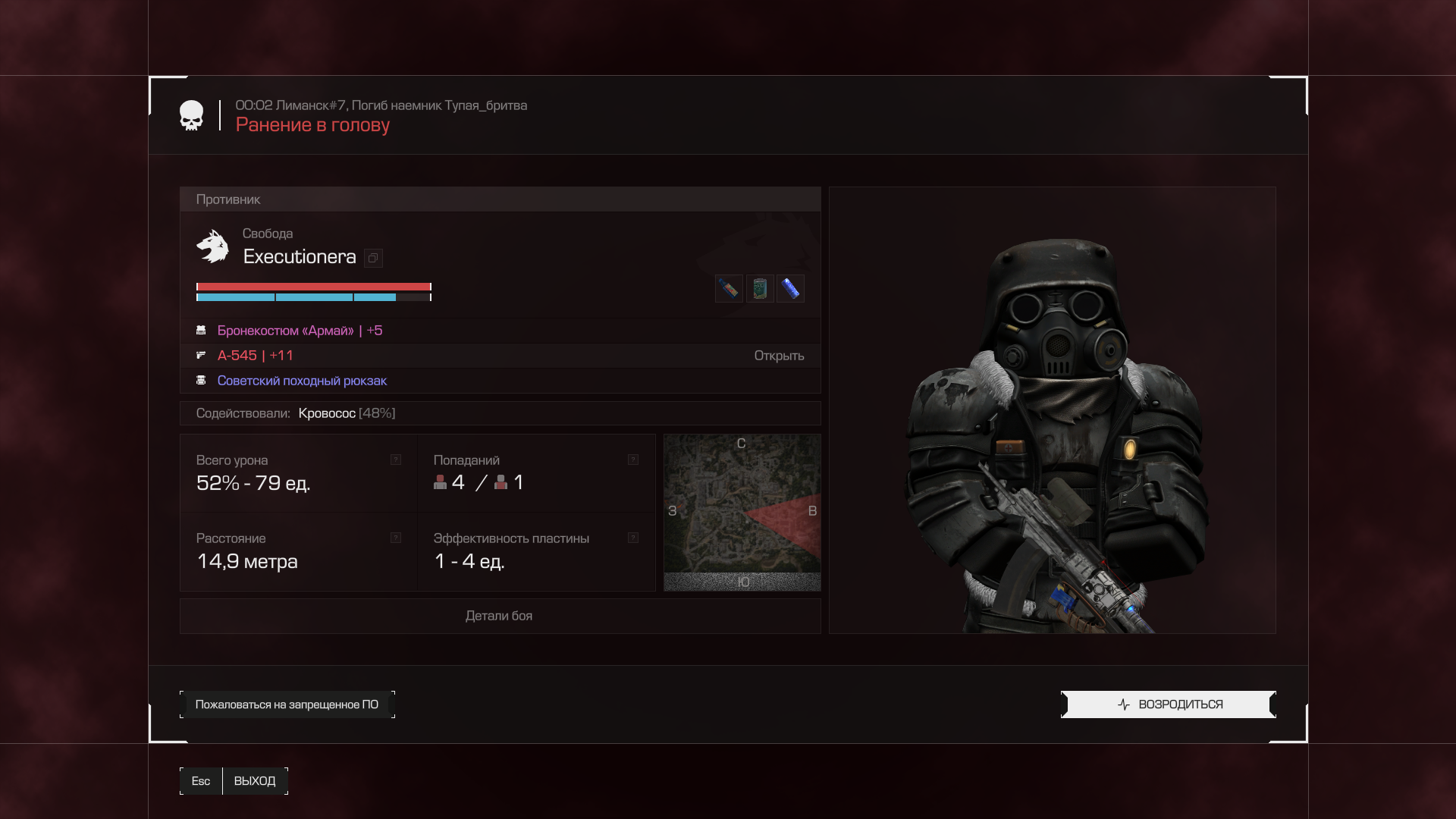Click the skull death icon
The image size is (1456, 819).
point(191,115)
